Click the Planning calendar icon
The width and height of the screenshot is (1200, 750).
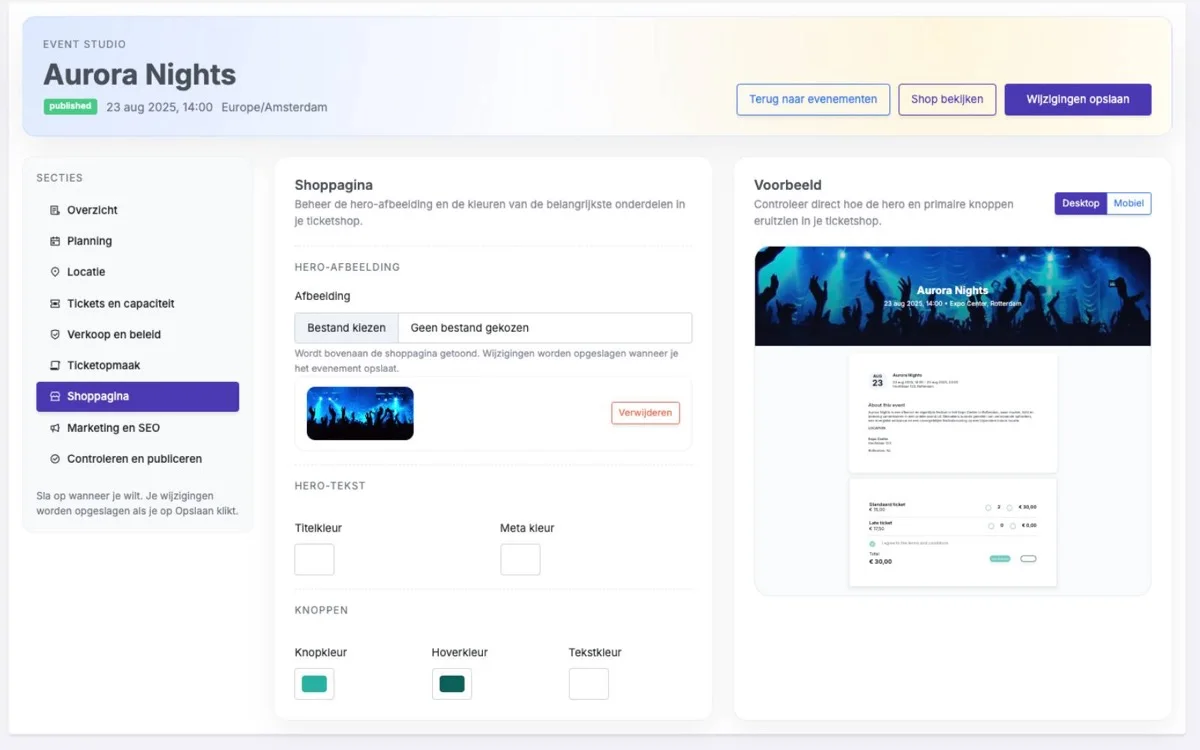click(x=55, y=241)
